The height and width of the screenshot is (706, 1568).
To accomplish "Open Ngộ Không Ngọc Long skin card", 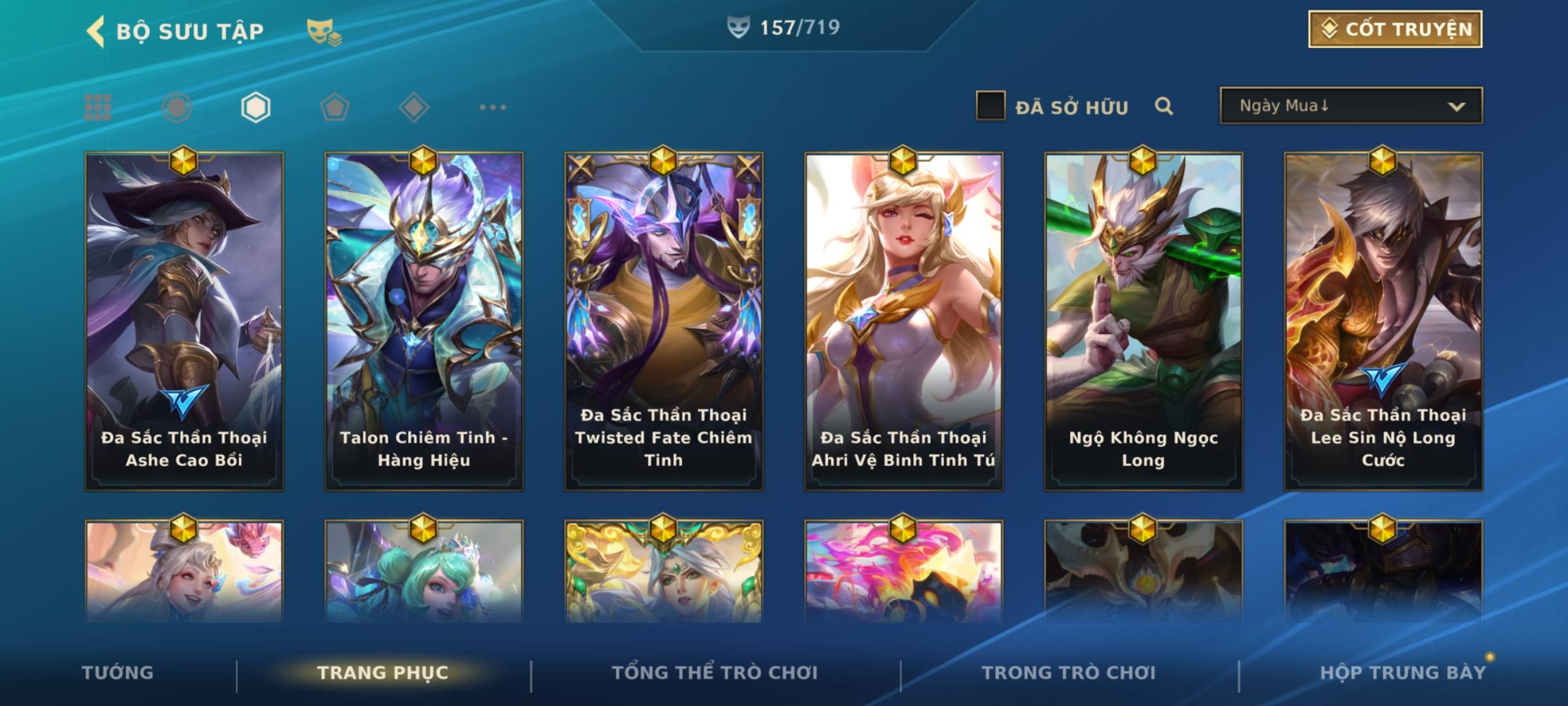I will point(1143,322).
